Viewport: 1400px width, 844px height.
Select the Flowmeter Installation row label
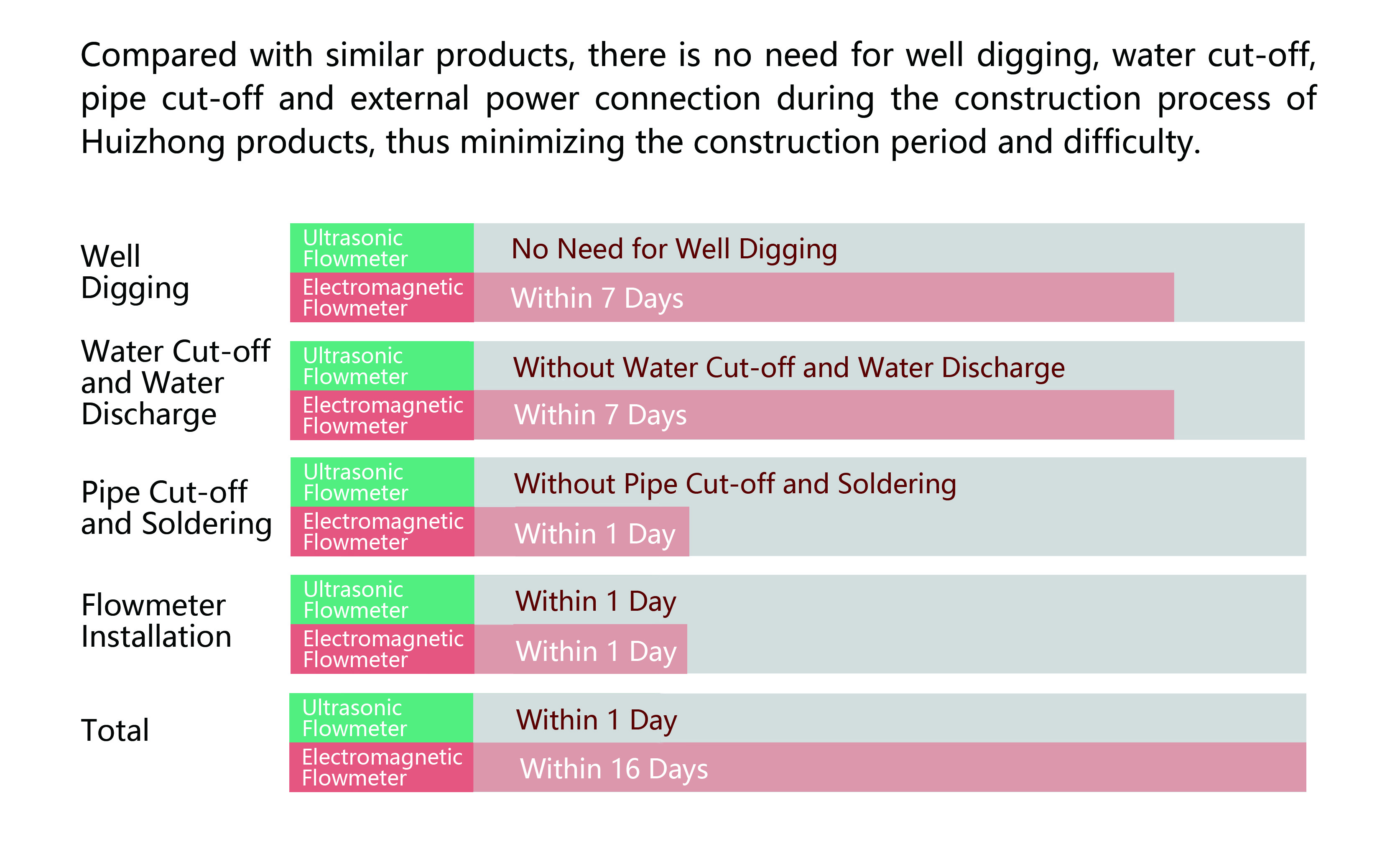click(x=156, y=621)
